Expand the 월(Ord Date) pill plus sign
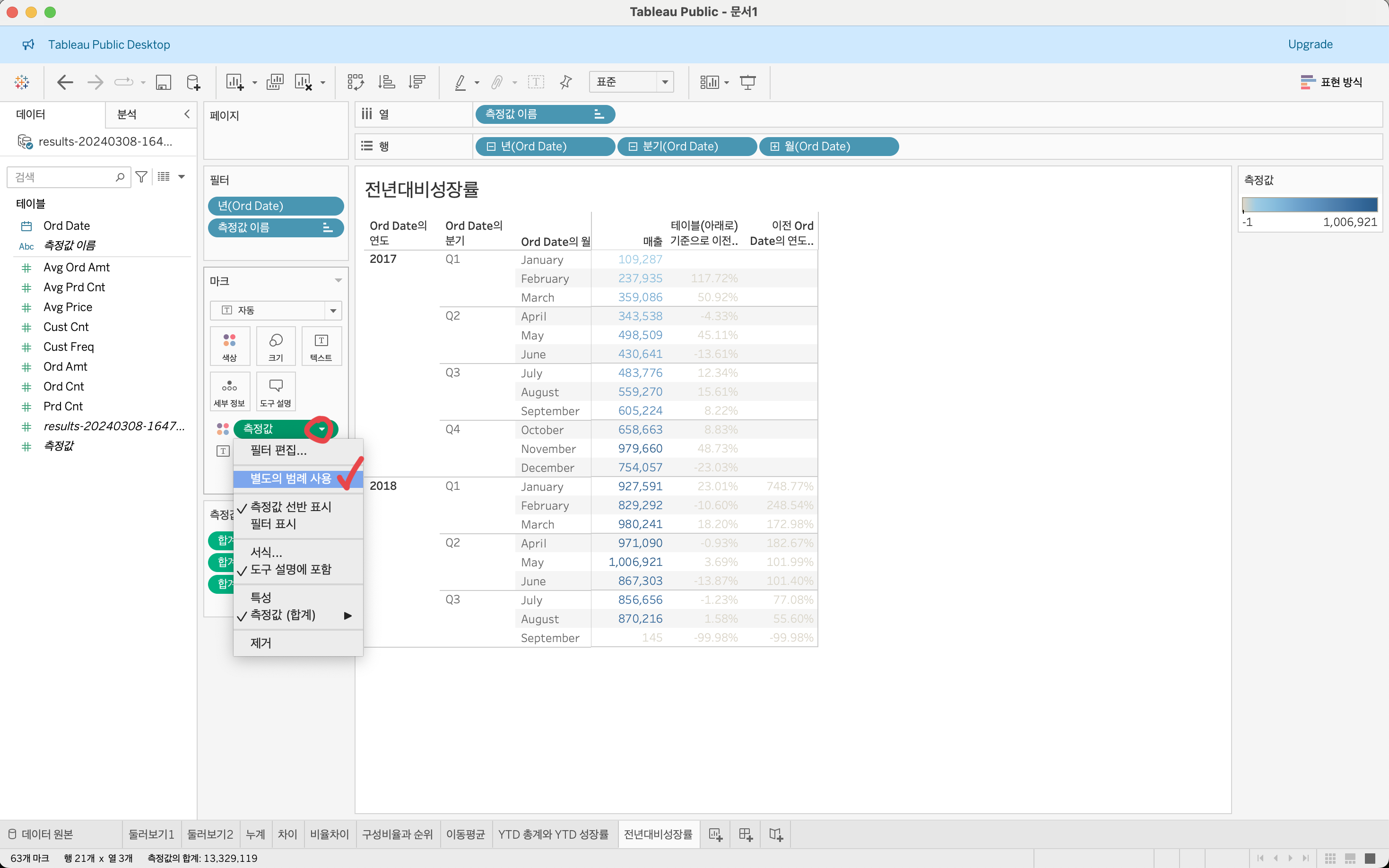Viewport: 1389px width, 868px height. coord(774,147)
